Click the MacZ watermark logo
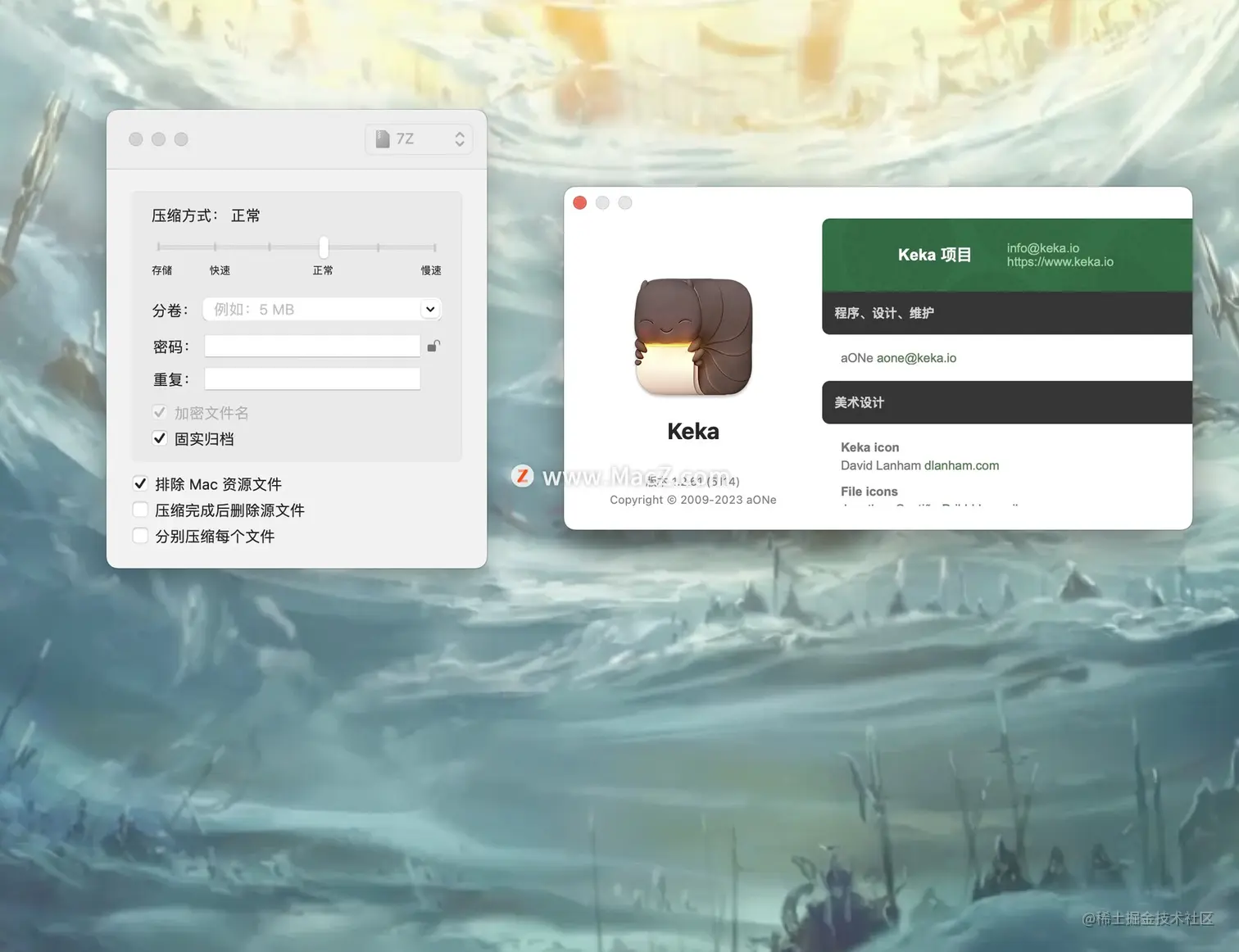The image size is (1239, 952). 522,475
